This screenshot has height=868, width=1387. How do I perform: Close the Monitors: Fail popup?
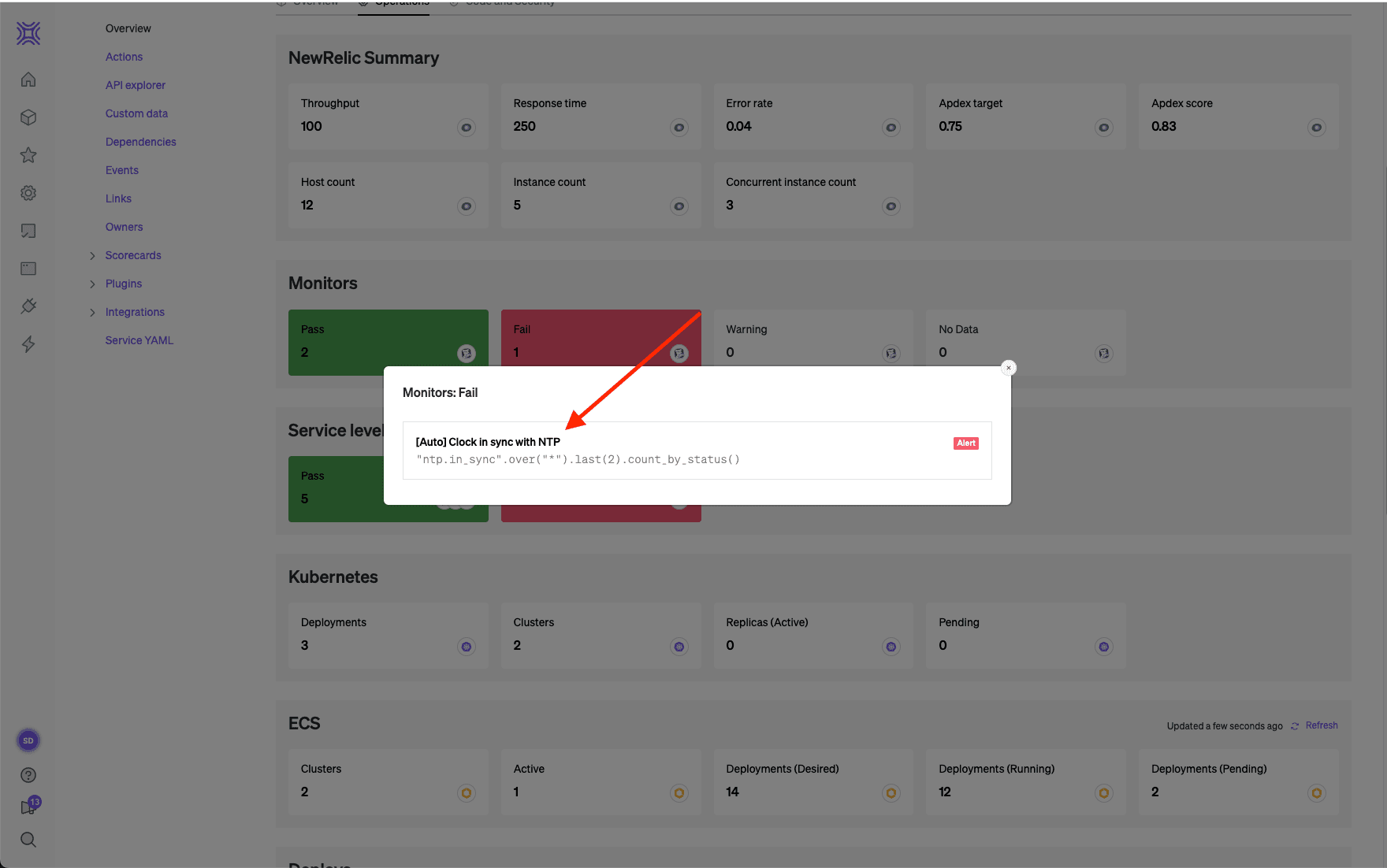click(1008, 368)
